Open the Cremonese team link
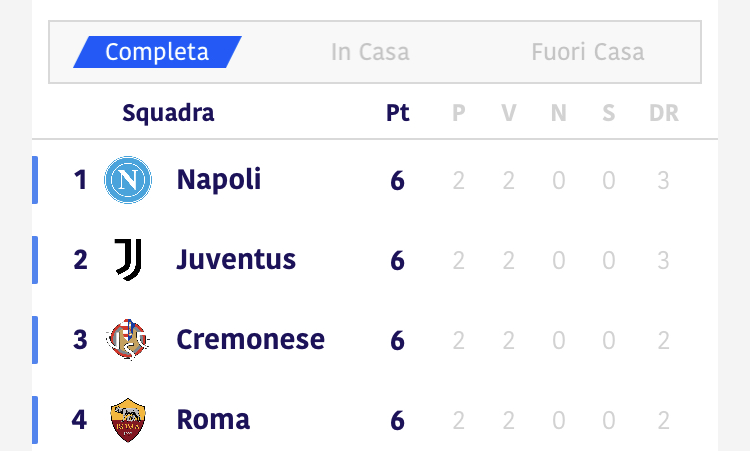 click(x=250, y=340)
